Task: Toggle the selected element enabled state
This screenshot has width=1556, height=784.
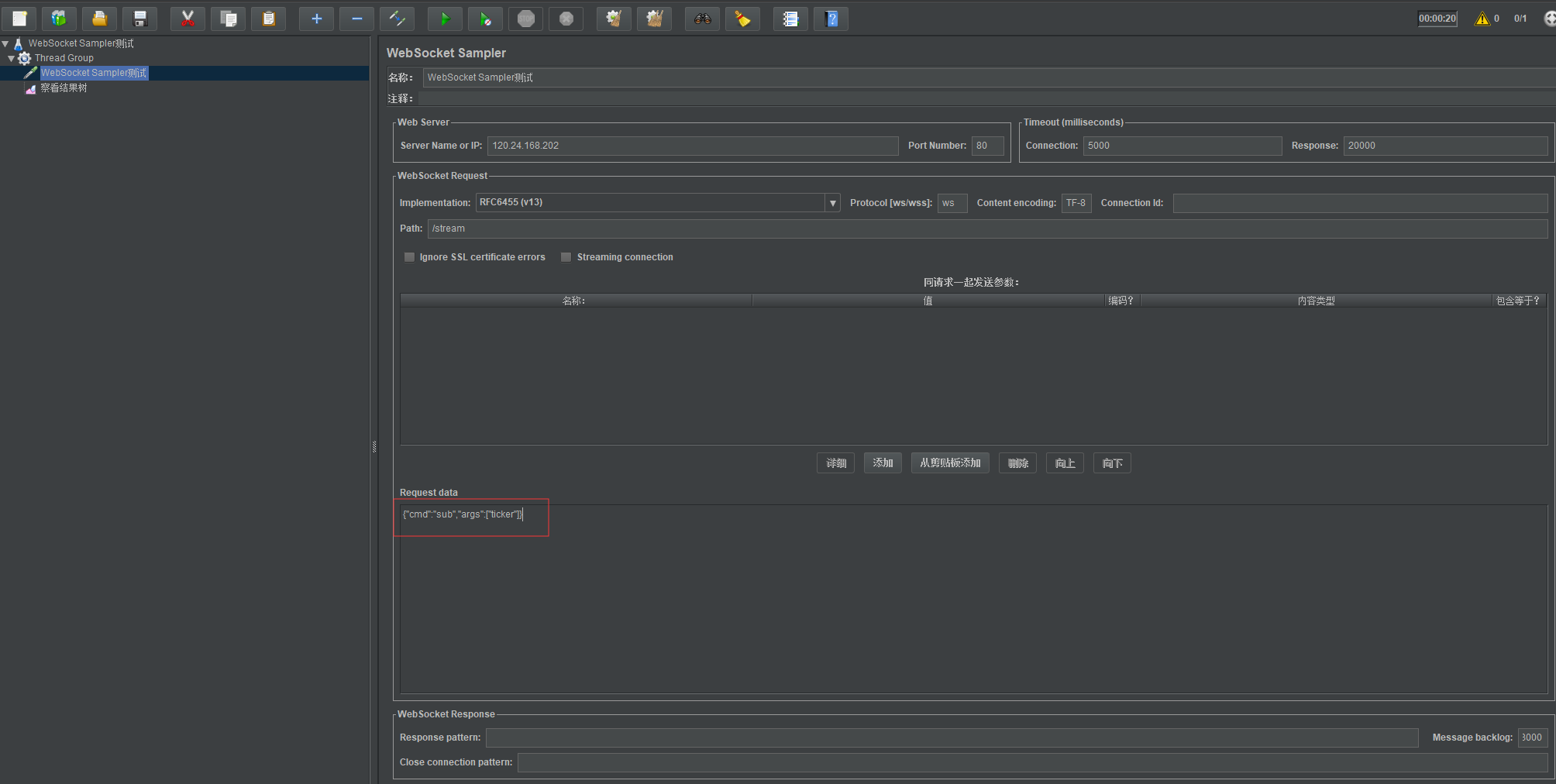Action: click(x=397, y=18)
